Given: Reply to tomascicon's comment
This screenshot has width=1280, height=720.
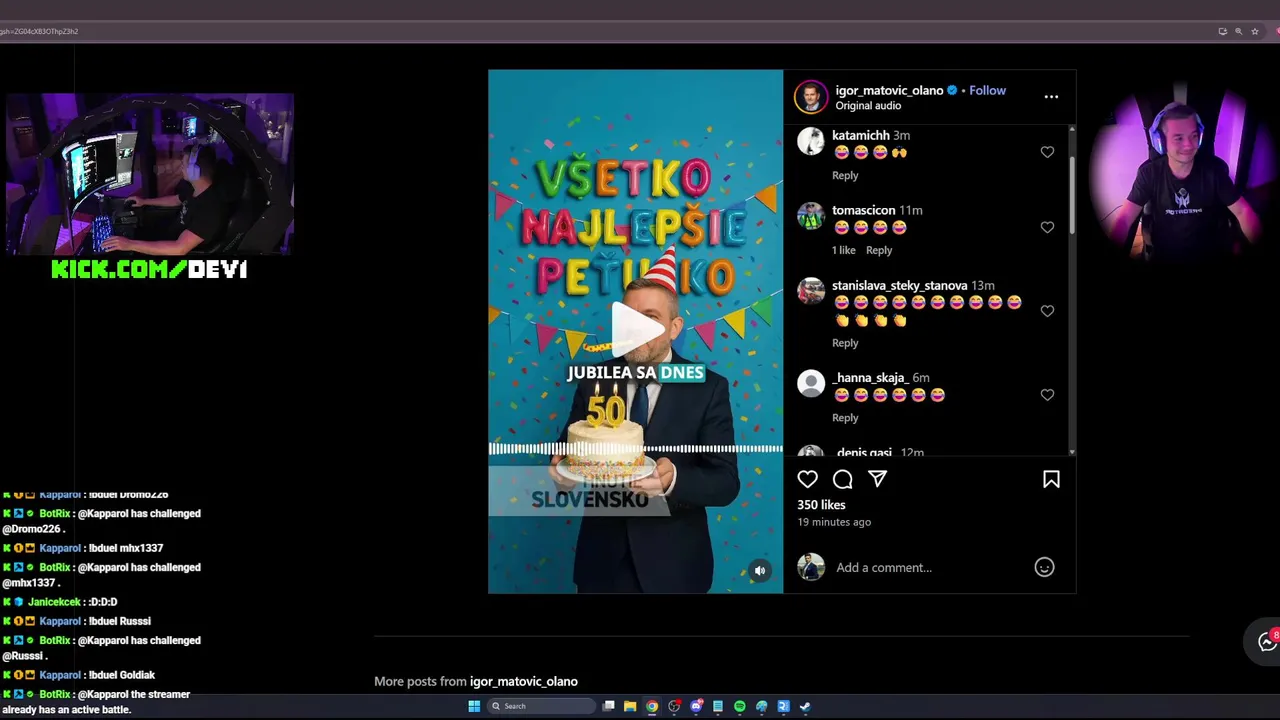Looking at the screenshot, I should (879, 250).
